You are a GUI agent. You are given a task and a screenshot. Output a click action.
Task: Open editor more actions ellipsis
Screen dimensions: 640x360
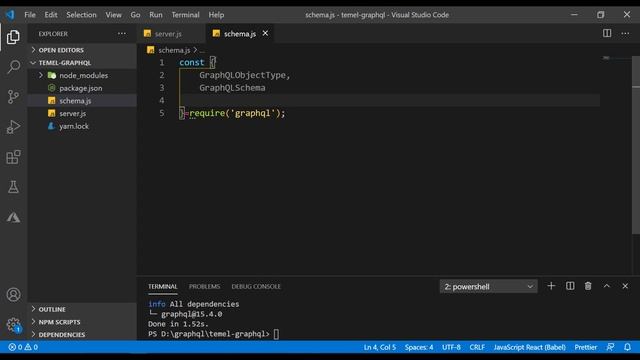[x=625, y=33]
